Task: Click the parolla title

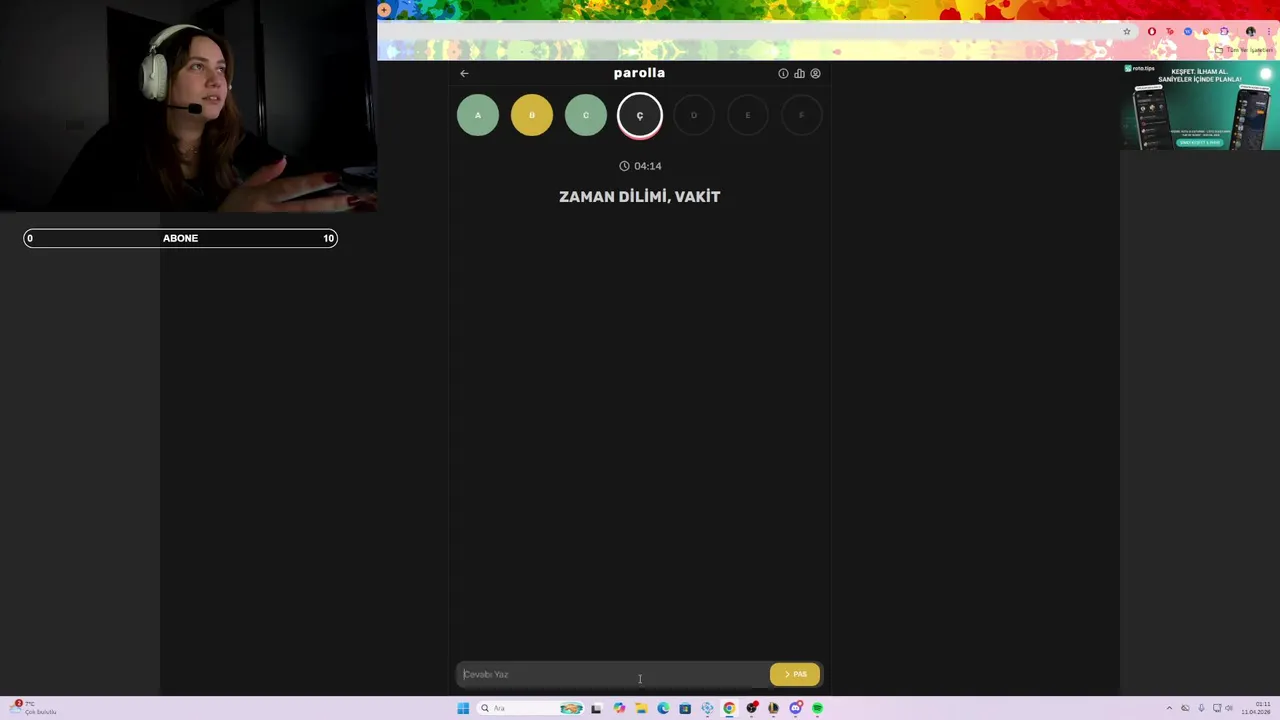Action: pyautogui.click(x=639, y=73)
